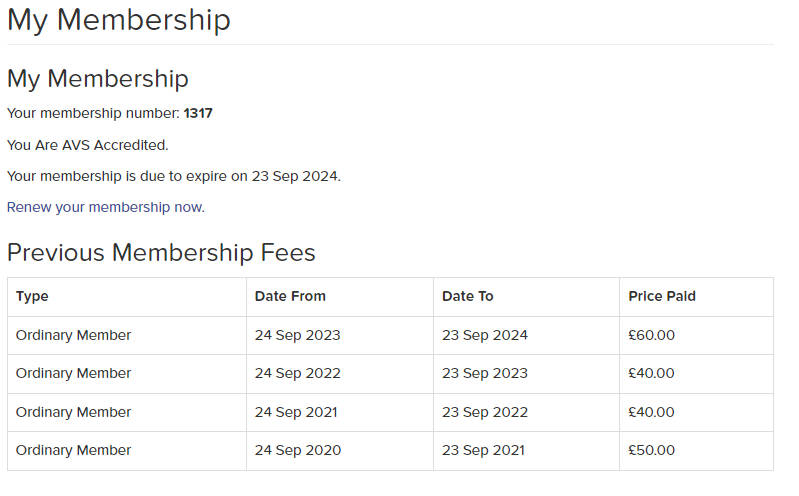Screen dimensions: 799x496
Task: Click the Price Paid column header
Action: (x=662, y=296)
